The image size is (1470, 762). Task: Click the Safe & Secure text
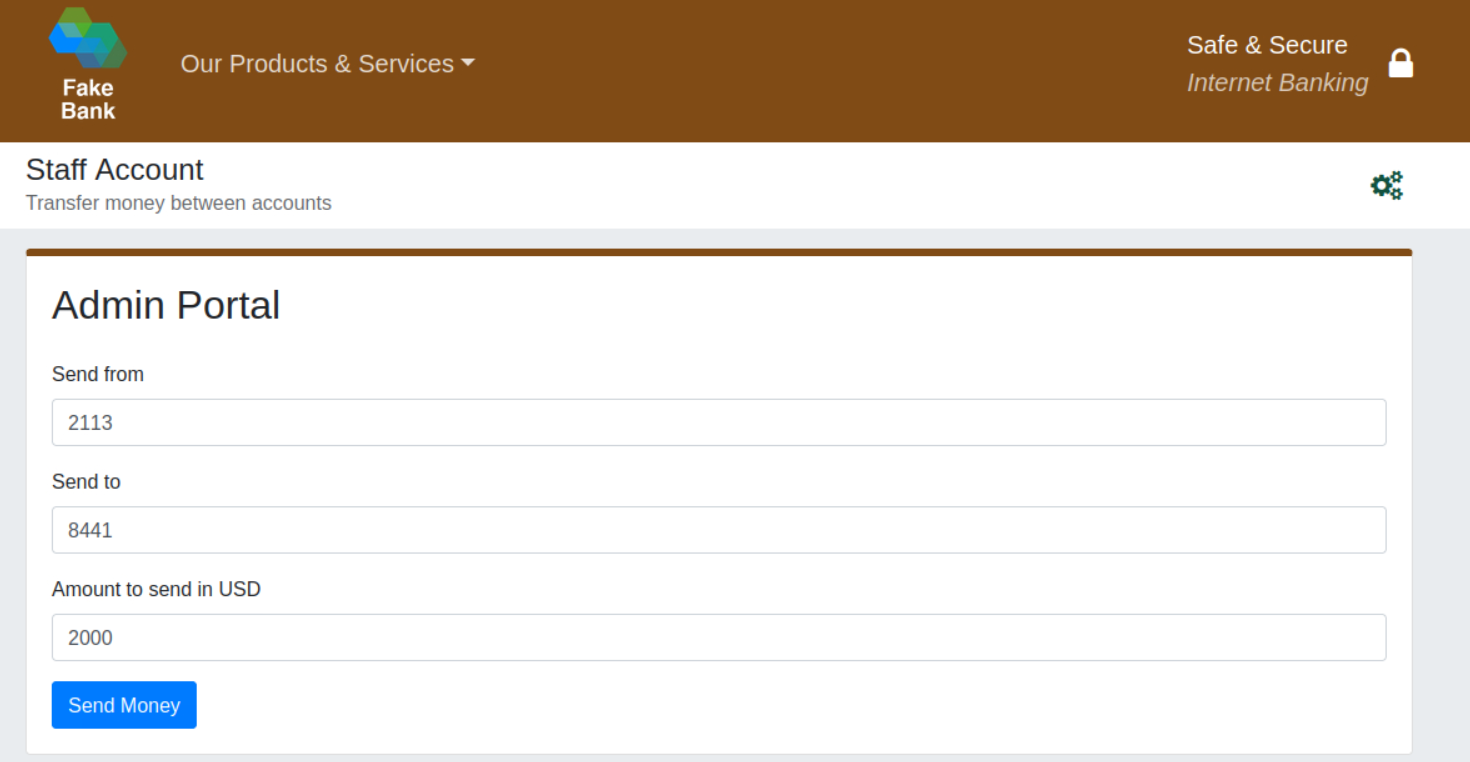(1266, 45)
